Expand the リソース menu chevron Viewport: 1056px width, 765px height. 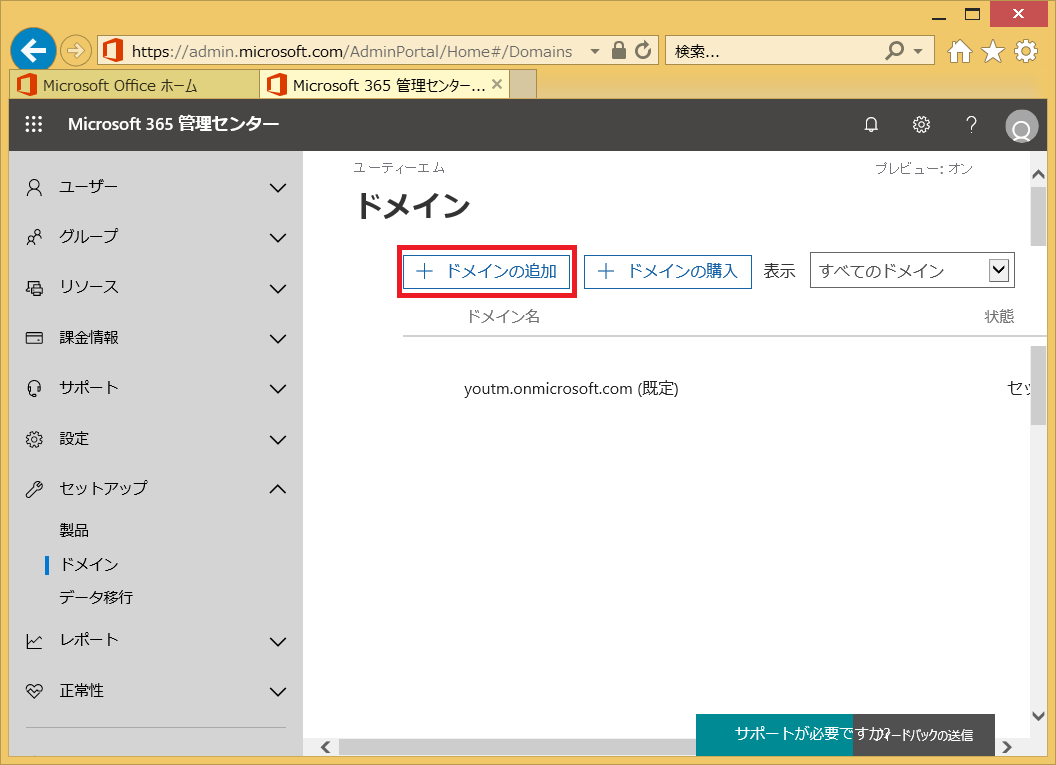coord(277,289)
